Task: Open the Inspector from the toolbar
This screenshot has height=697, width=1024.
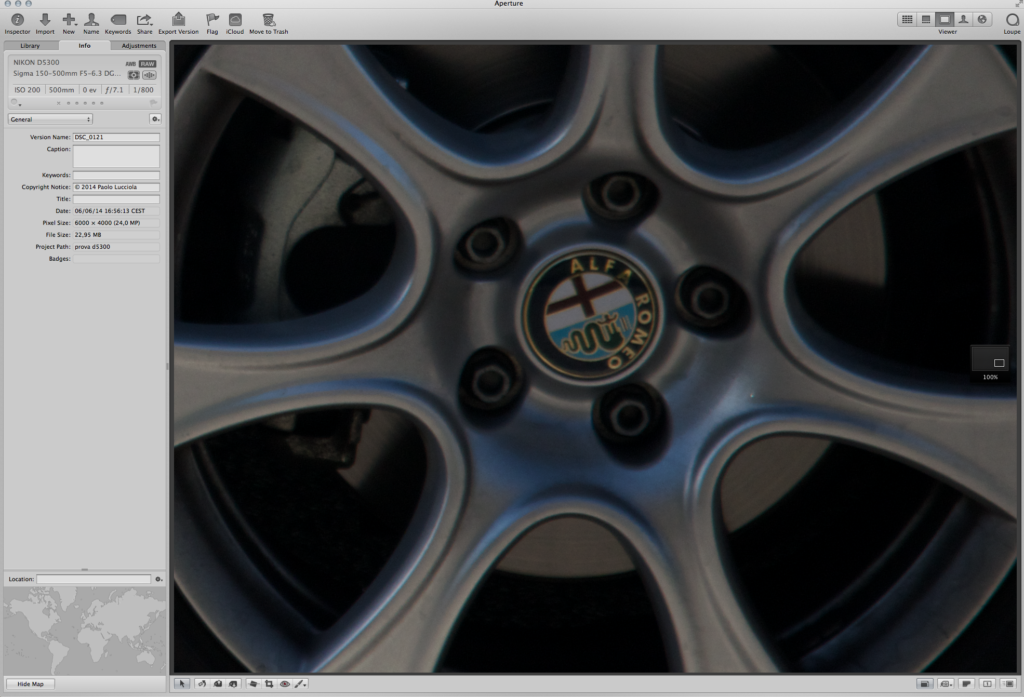Action: 18,24
